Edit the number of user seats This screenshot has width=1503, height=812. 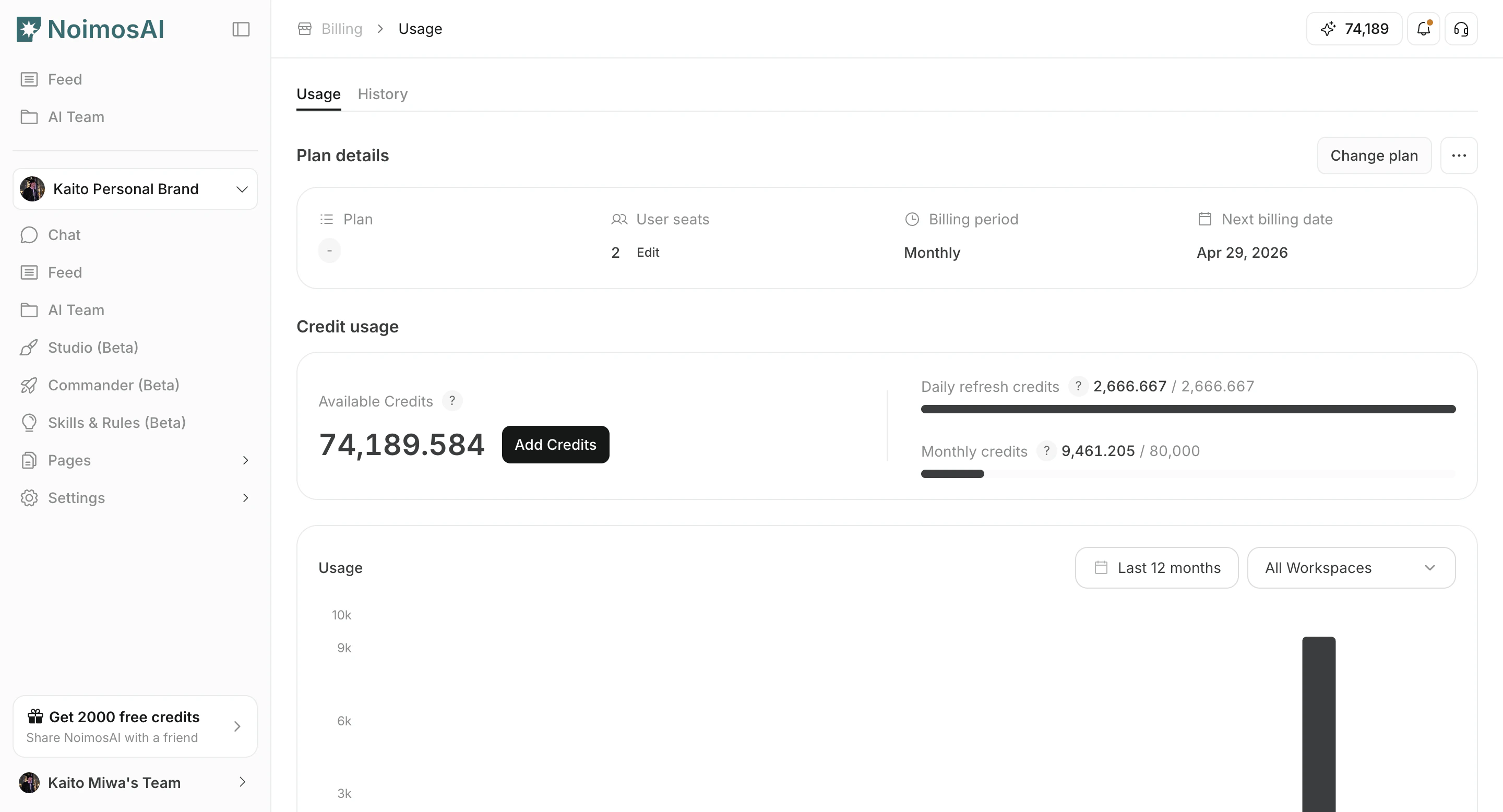tap(648, 252)
